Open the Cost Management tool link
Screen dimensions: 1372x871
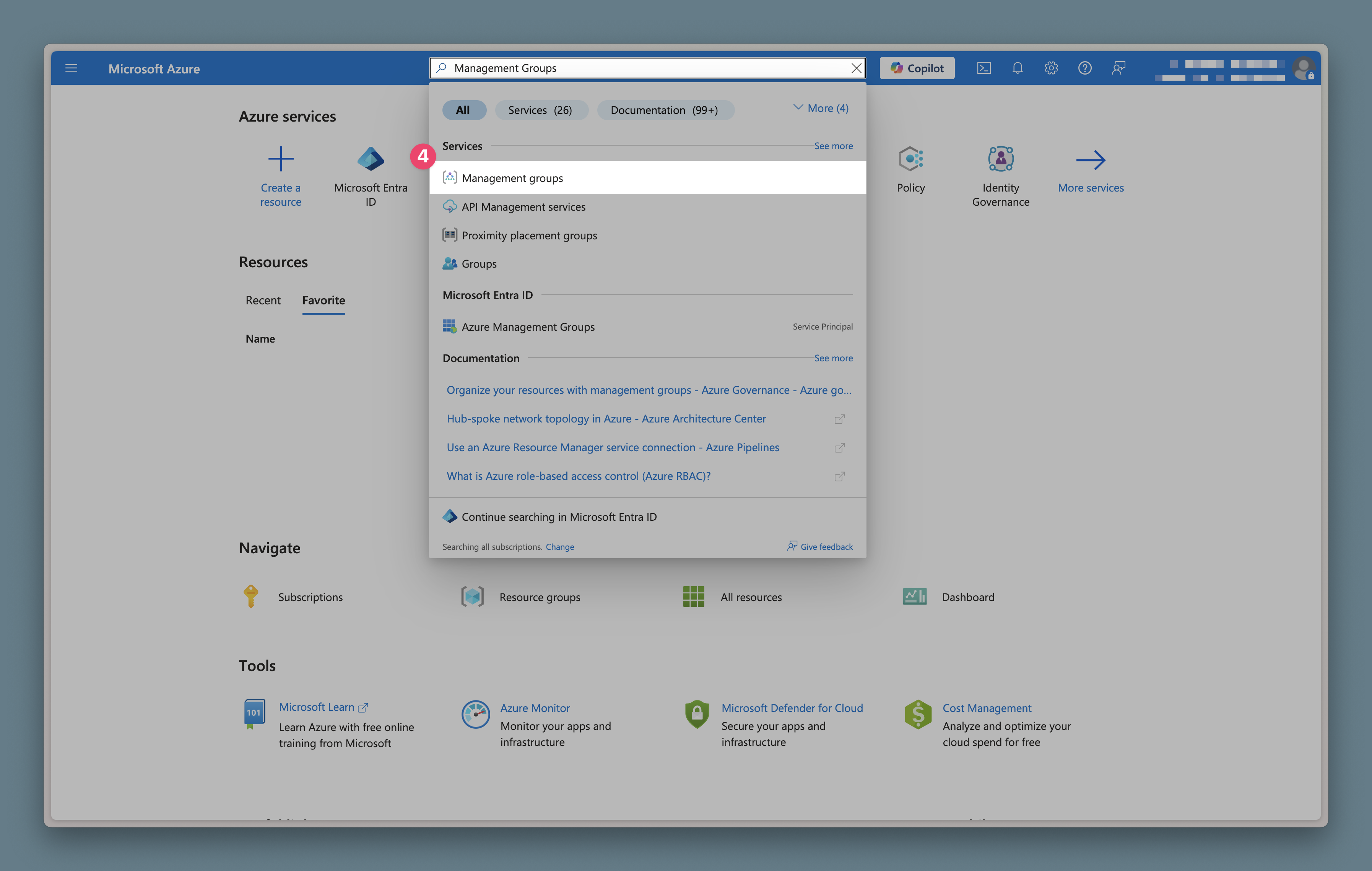[x=987, y=708]
